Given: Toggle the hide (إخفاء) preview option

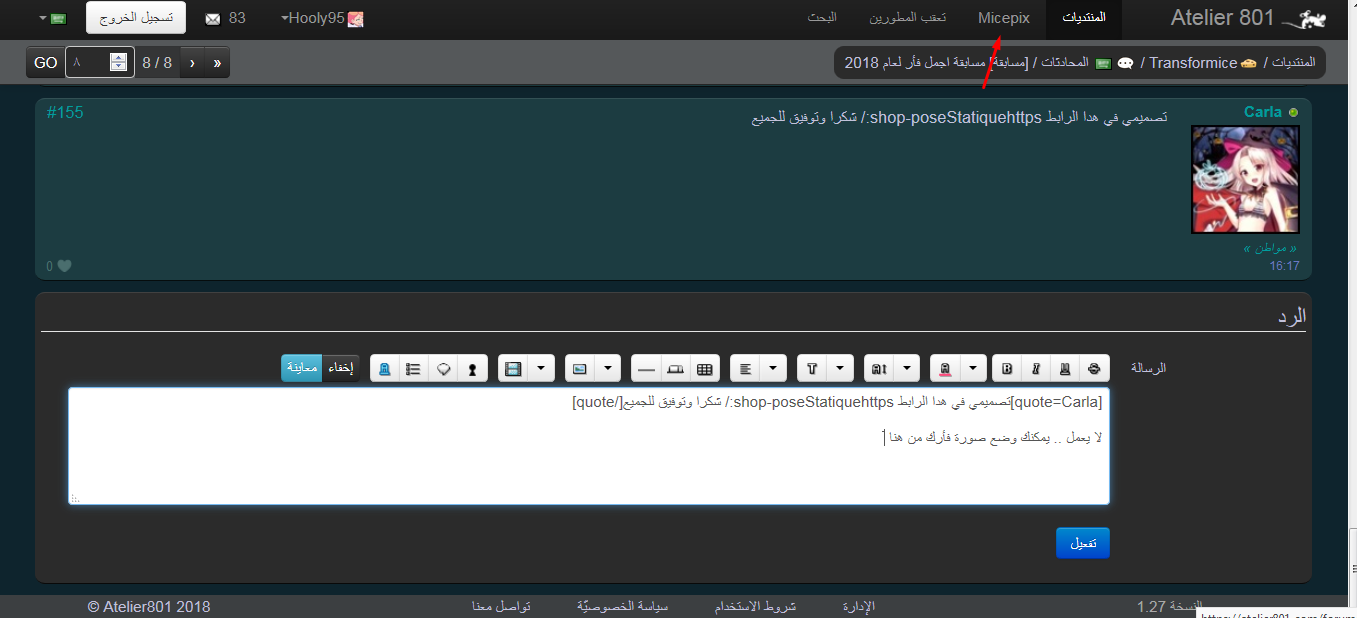Looking at the screenshot, I should (x=341, y=368).
